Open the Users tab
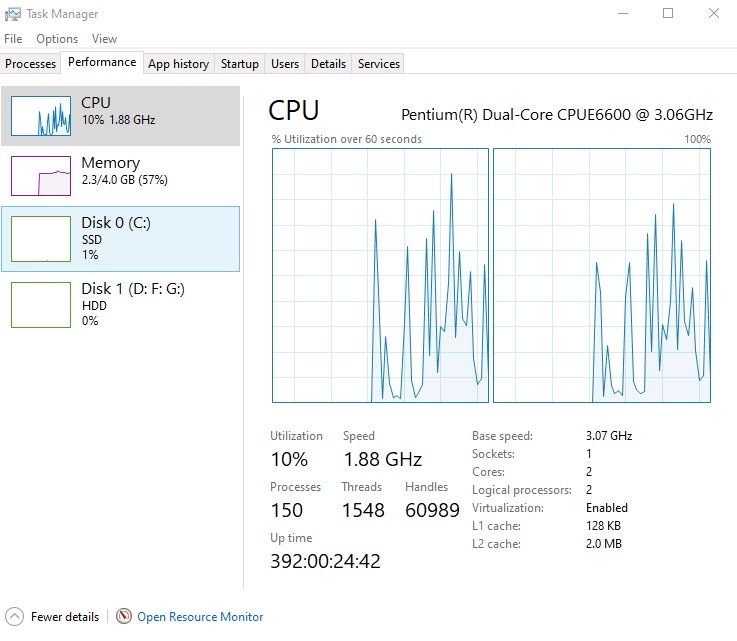This screenshot has height=641, width=737. click(285, 64)
